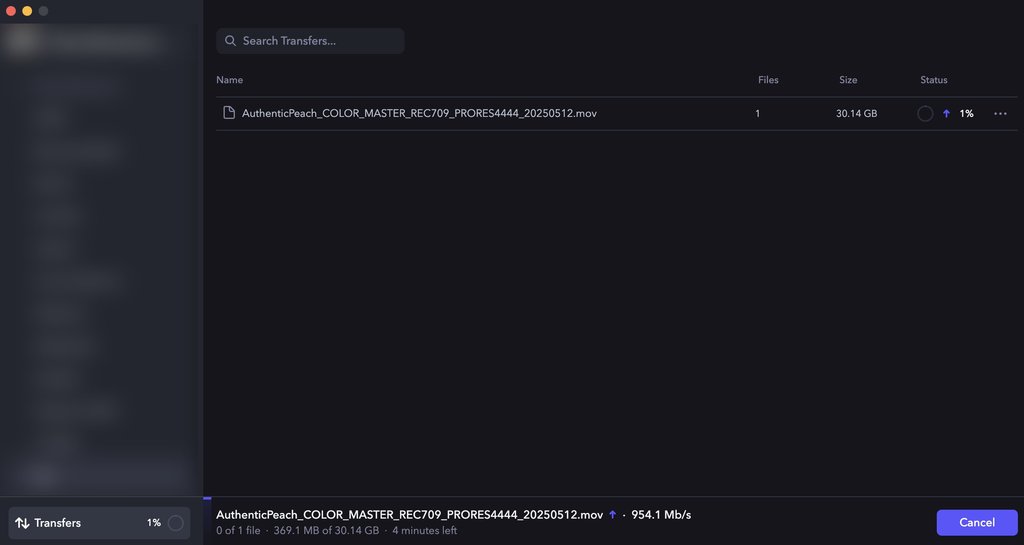Sort transfers by the Name column
The width and height of the screenshot is (1024, 545).
pyautogui.click(x=230, y=80)
